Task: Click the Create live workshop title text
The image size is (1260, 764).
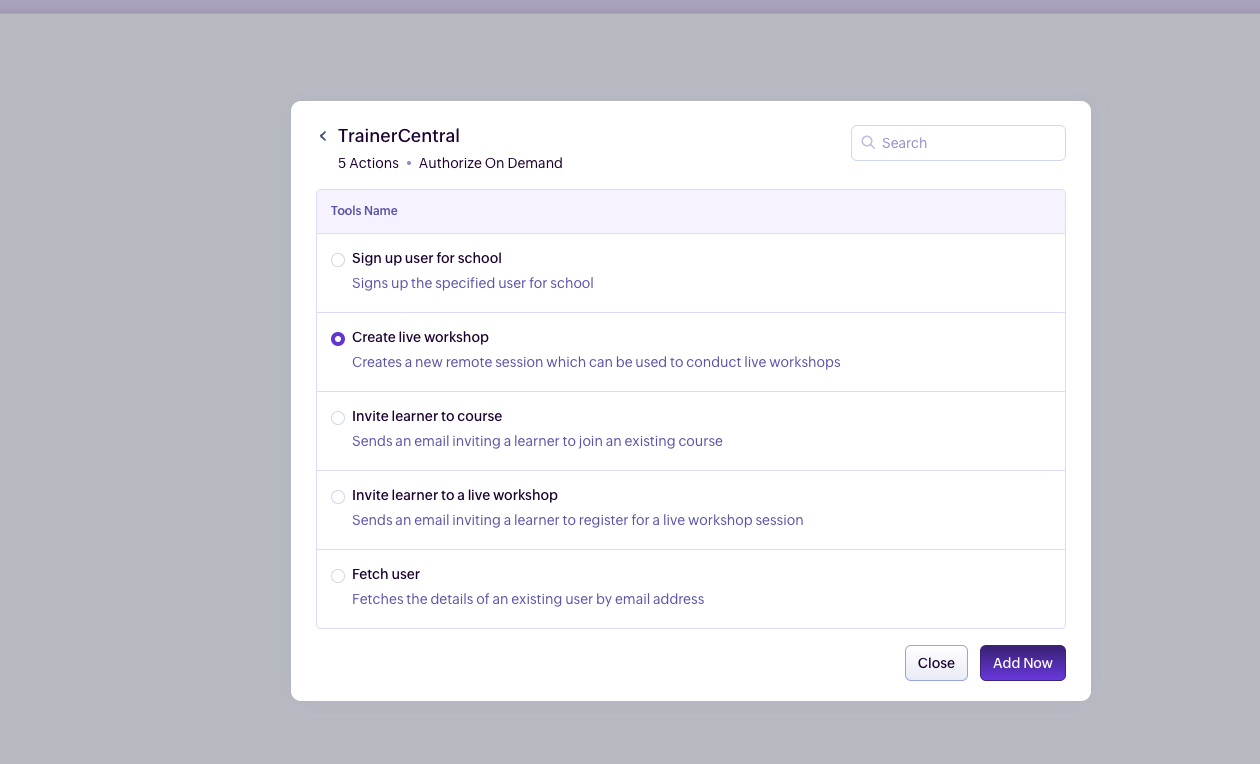Action: coord(420,337)
